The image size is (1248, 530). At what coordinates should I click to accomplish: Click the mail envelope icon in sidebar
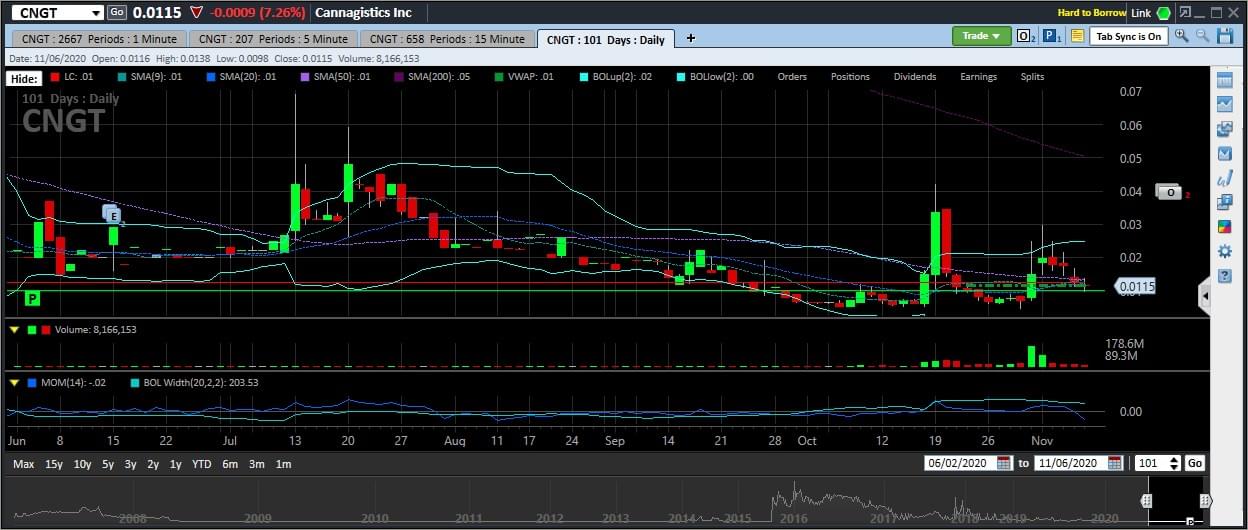pyautogui.click(x=1225, y=153)
